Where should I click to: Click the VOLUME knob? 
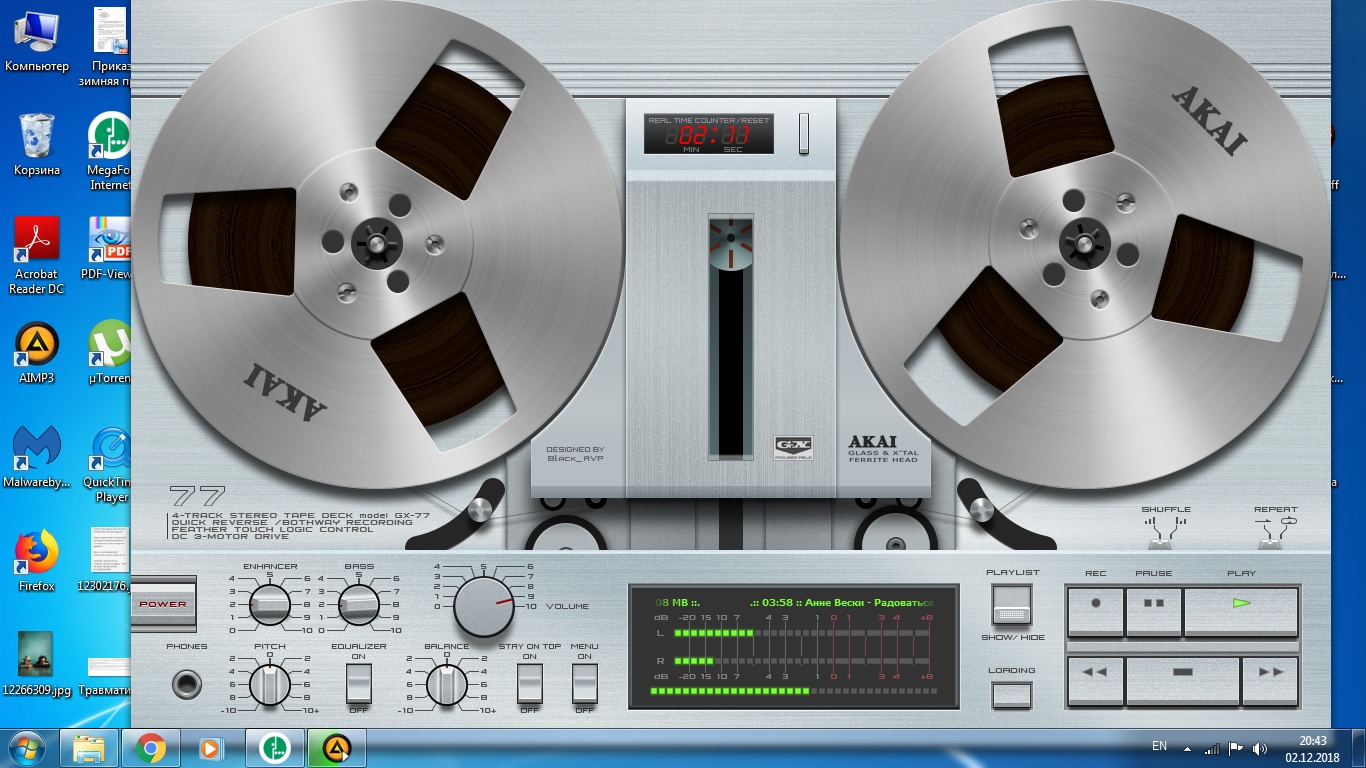483,606
